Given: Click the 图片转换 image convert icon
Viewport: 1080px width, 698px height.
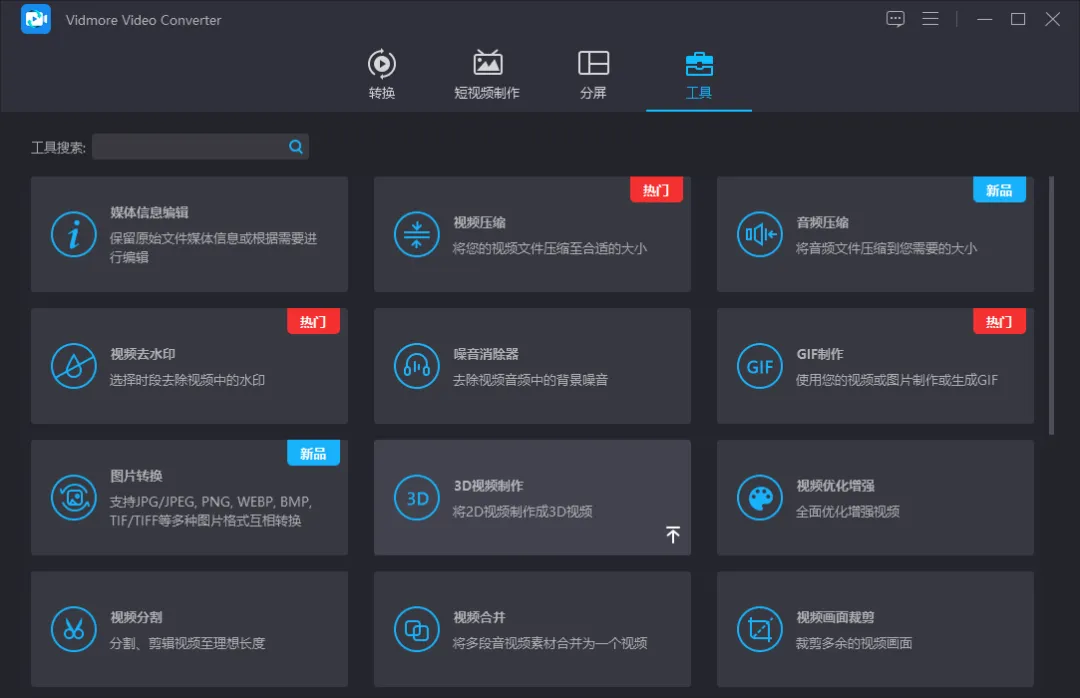Looking at the screenshot, I should click(x=74, y=497).
